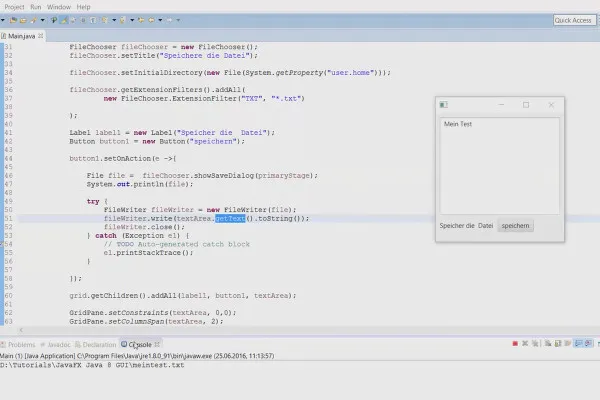The image size is (600, 400).
Task: Click the JavaFX window title bar icon
Action: point(443,105)
